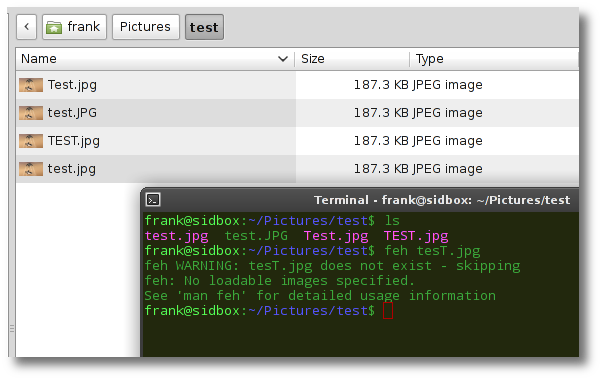Image resolution: width=602 pixels, height=380 pixels.
Task: Click the terminal window menu icon
Action: tap(153, 200)
